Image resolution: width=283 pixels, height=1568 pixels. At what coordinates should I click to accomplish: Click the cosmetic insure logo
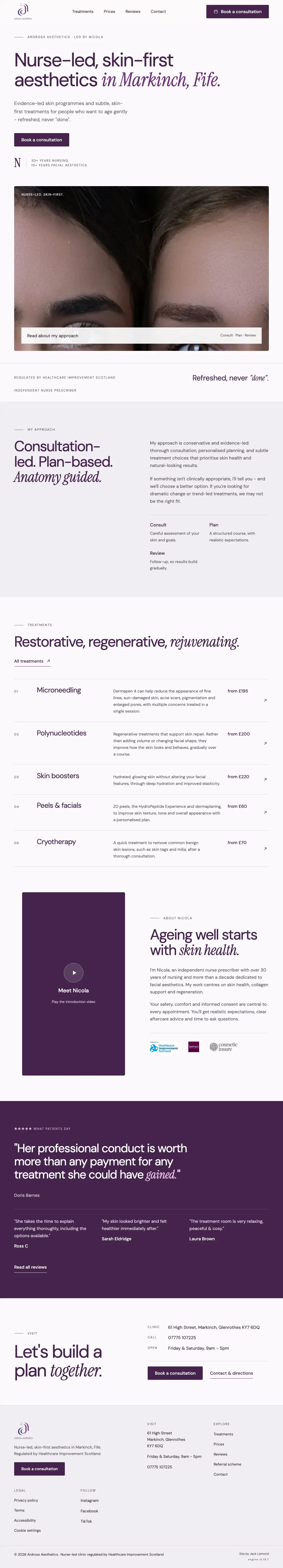pos(223,1047)
